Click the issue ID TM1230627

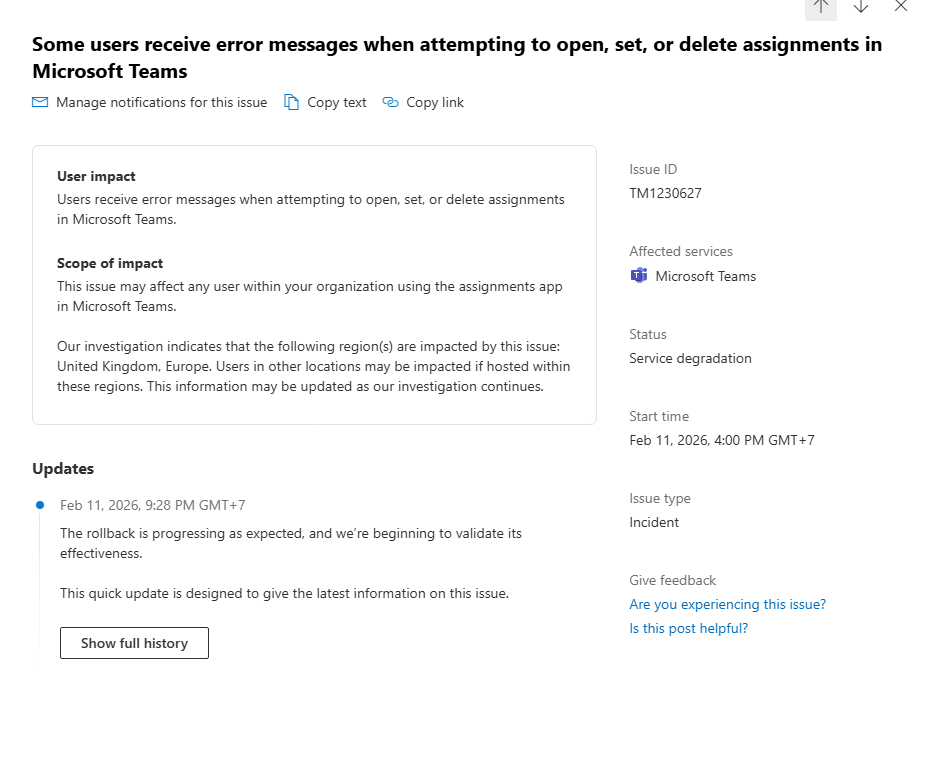click(x=665, y=193)
